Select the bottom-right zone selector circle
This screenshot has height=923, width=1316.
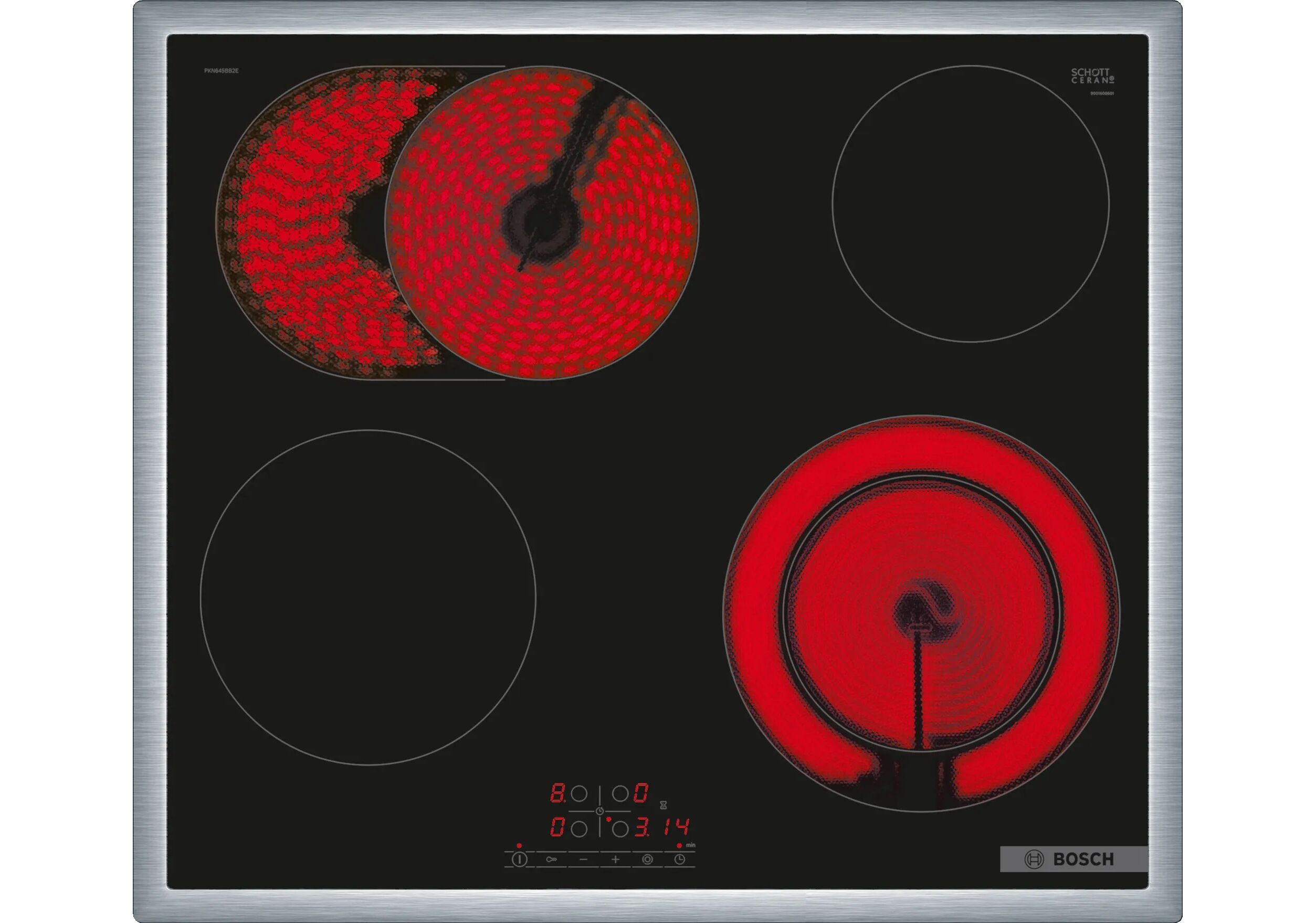point(620,829)
